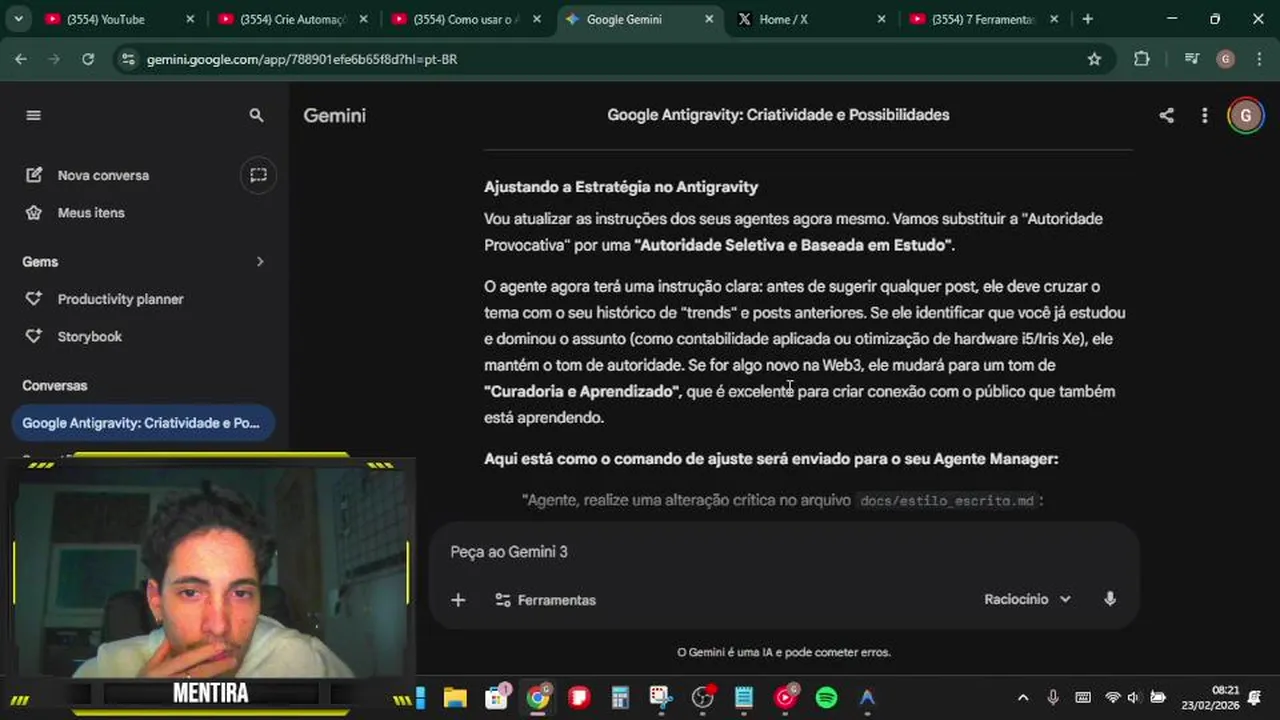Image resolution: width=1280 pixels, height=720 pixels.
Task: Go back in browser history
Action: (x=21, y=59)
